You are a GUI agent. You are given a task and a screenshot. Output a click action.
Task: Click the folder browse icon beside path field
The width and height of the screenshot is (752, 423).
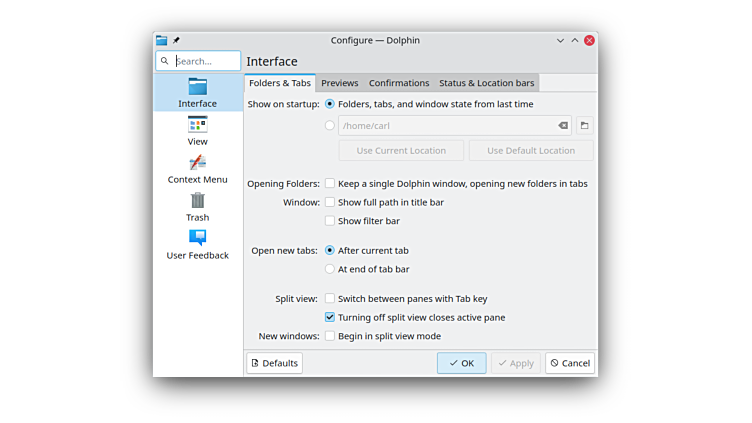pos(585,126)
